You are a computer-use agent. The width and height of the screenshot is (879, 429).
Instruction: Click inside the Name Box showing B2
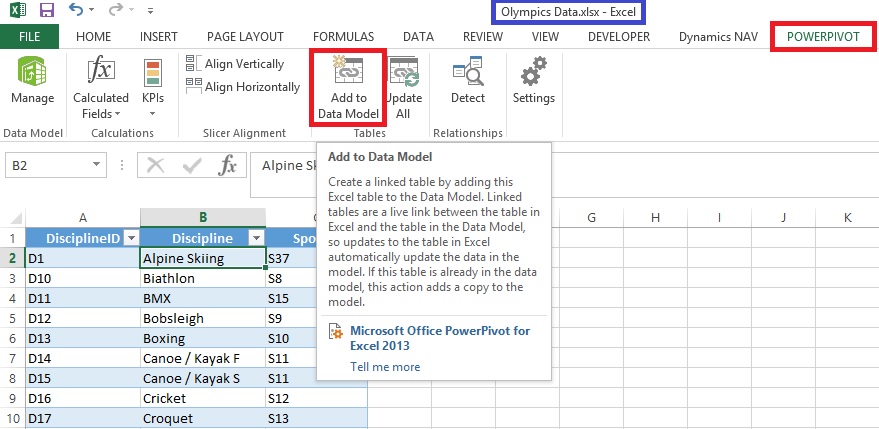(47, 165)
